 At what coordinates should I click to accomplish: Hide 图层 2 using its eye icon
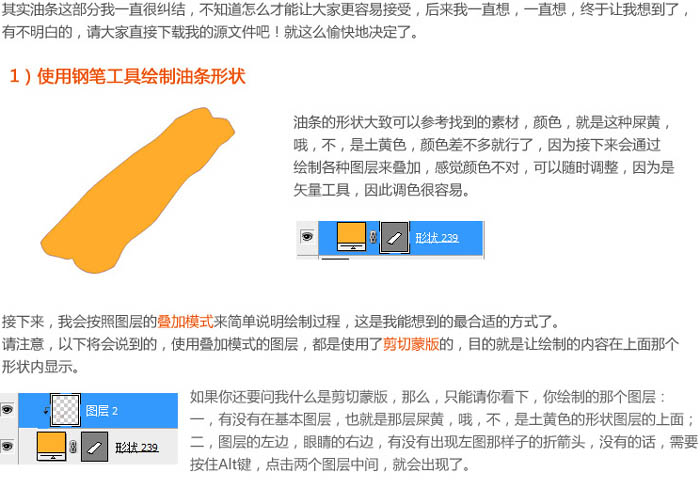pos(8,410)
